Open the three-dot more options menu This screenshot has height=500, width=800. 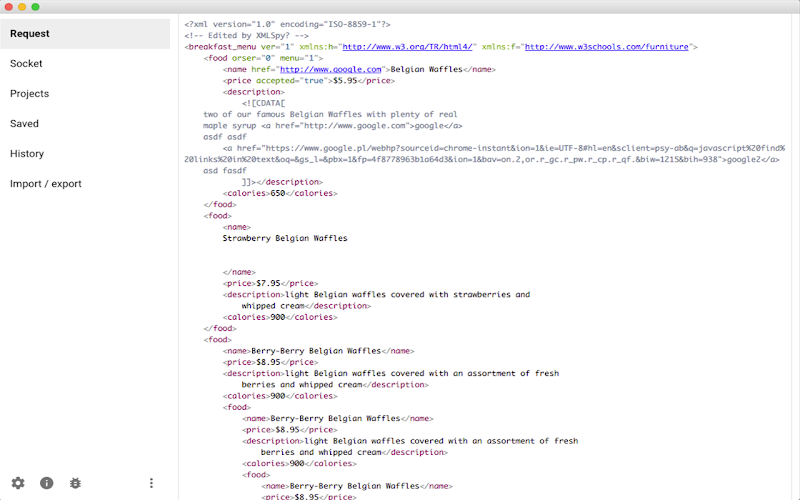[x=151, y=483]
